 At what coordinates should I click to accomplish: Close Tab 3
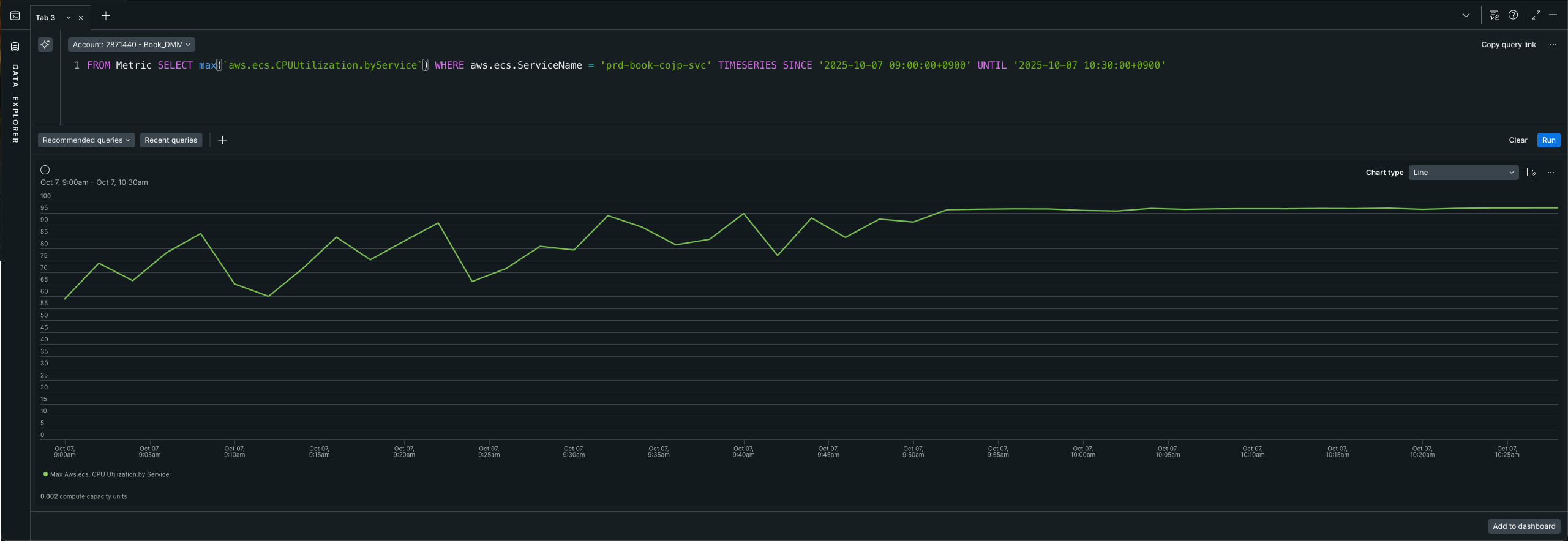point(81,18)
